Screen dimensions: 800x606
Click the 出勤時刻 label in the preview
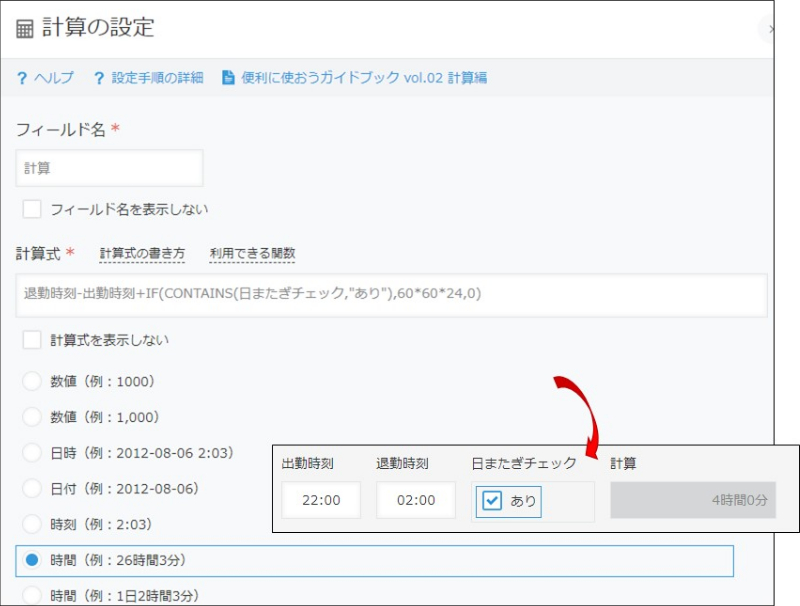[x=308, y=463]
